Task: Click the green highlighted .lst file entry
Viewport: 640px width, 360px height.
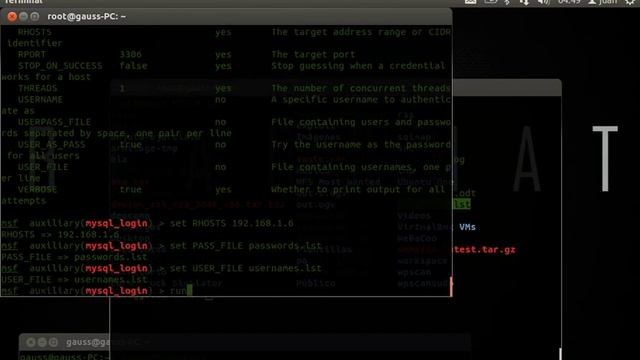Action: tap(462, 204)
